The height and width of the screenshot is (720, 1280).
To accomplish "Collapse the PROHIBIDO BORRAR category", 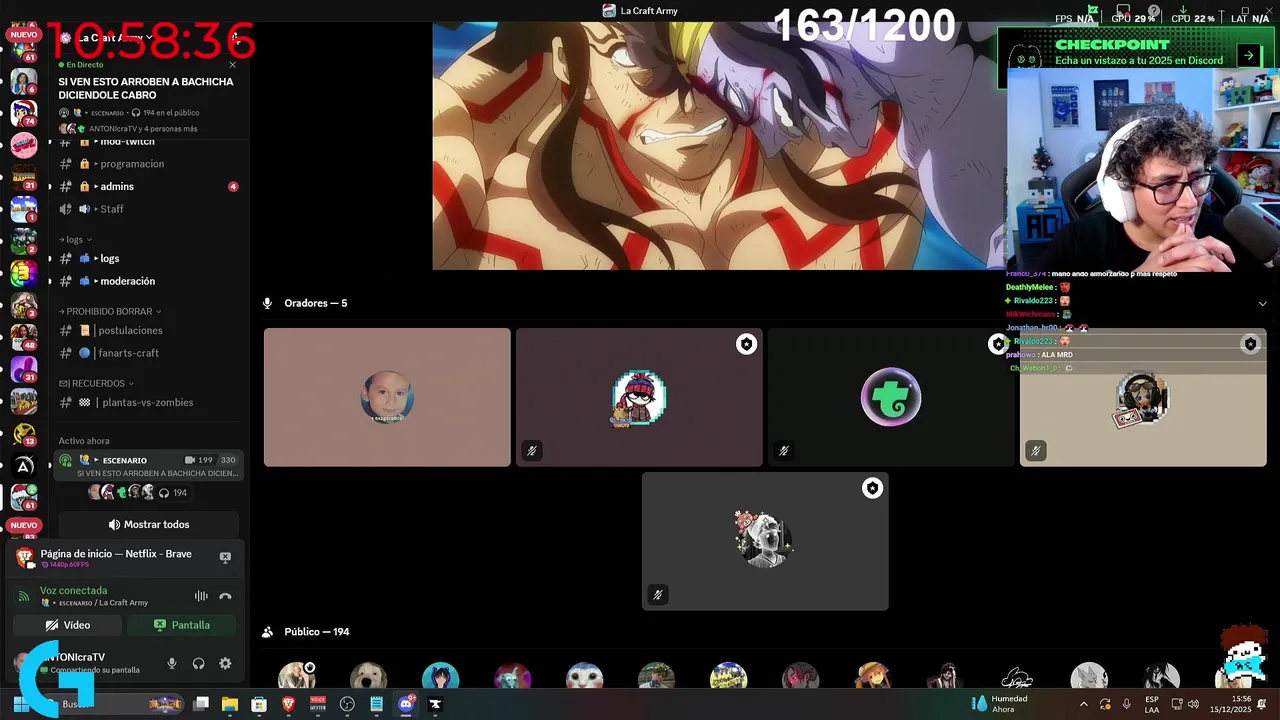I will [110, 311].
